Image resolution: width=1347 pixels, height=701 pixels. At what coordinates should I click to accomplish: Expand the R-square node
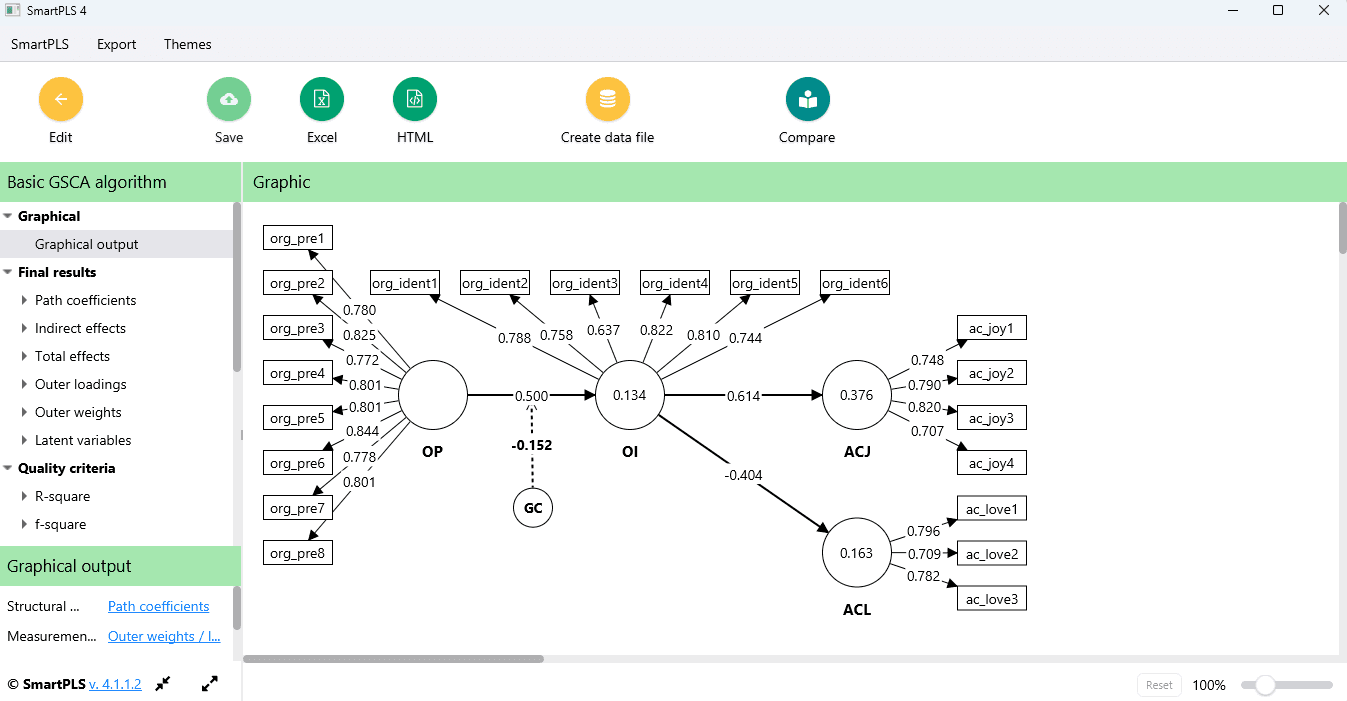[x=25, y=496]
